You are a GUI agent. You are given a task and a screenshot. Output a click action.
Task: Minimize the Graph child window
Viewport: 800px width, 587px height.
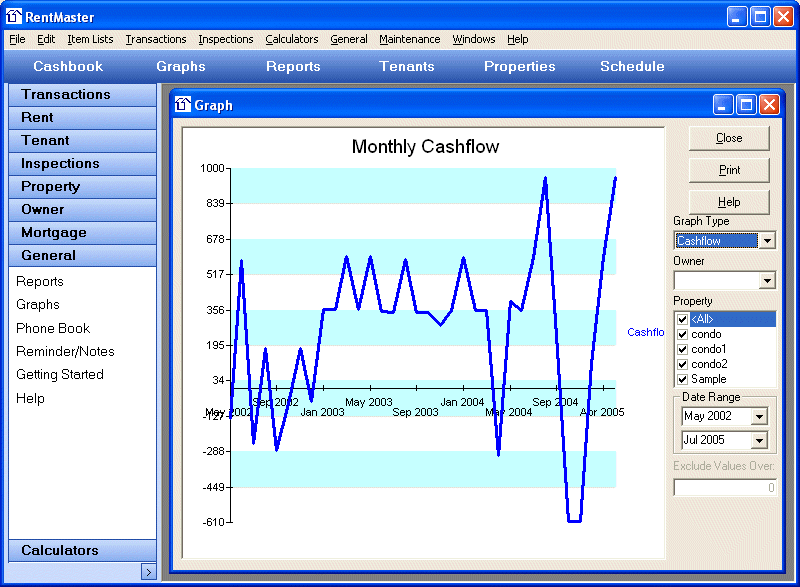pyautogui.click(x=723, y=105)
